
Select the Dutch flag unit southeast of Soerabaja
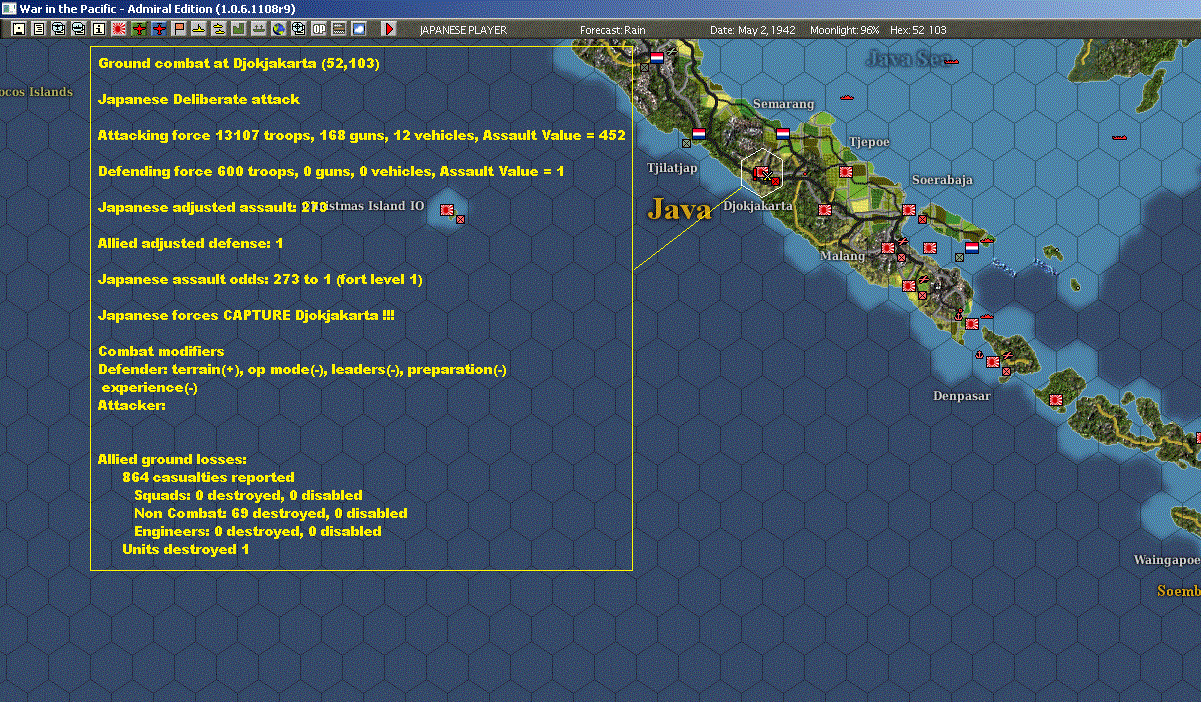coord(971,247)
